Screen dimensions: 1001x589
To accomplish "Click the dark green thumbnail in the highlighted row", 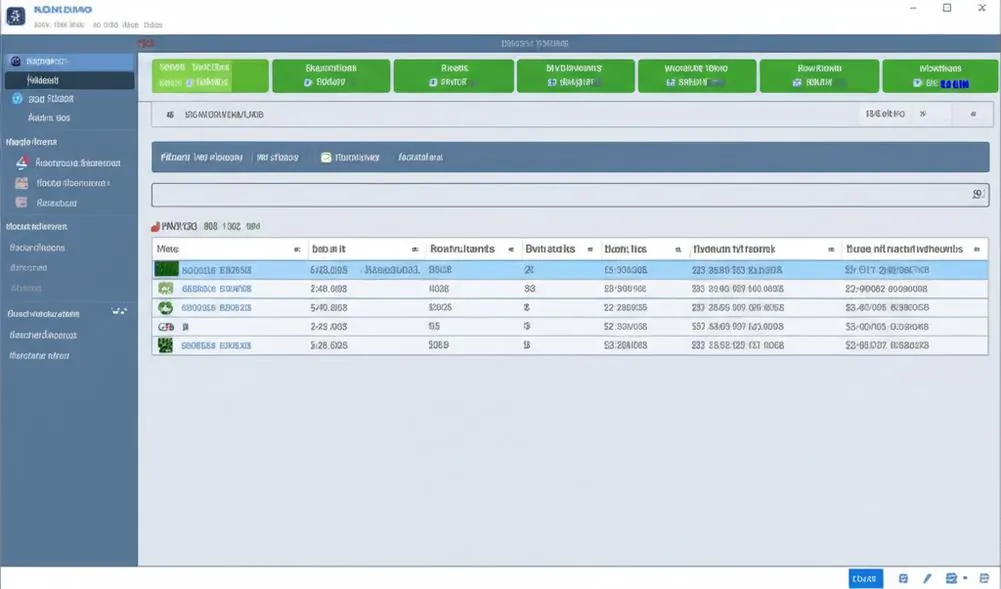I will click(166, 269).
